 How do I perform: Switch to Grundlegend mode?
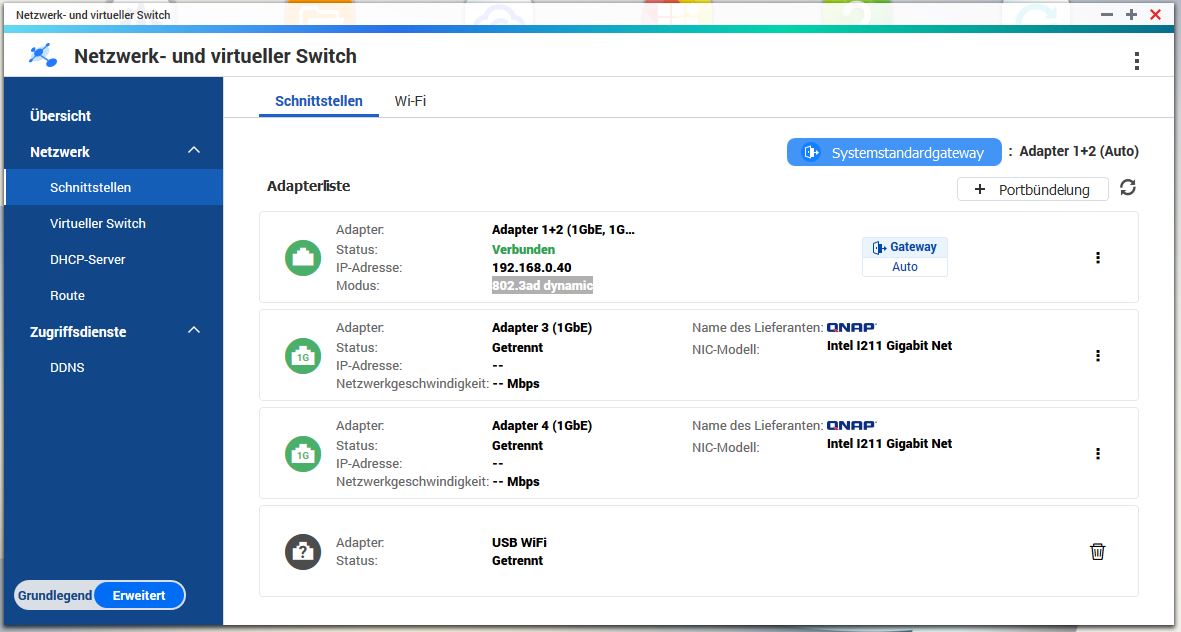[55, 595]
